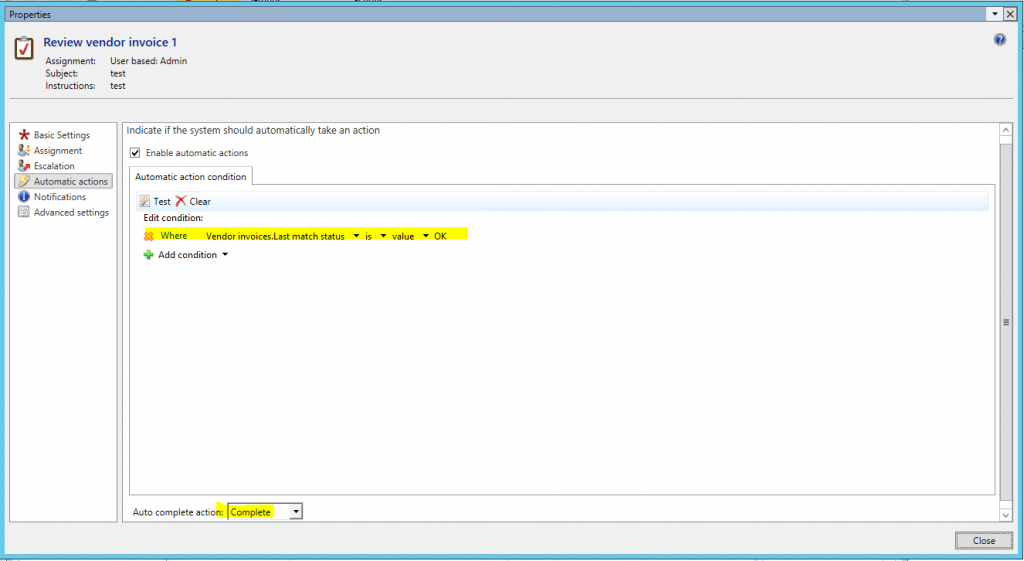
Task: Open the 'value' type dropdown
Action: pos(425,236)
